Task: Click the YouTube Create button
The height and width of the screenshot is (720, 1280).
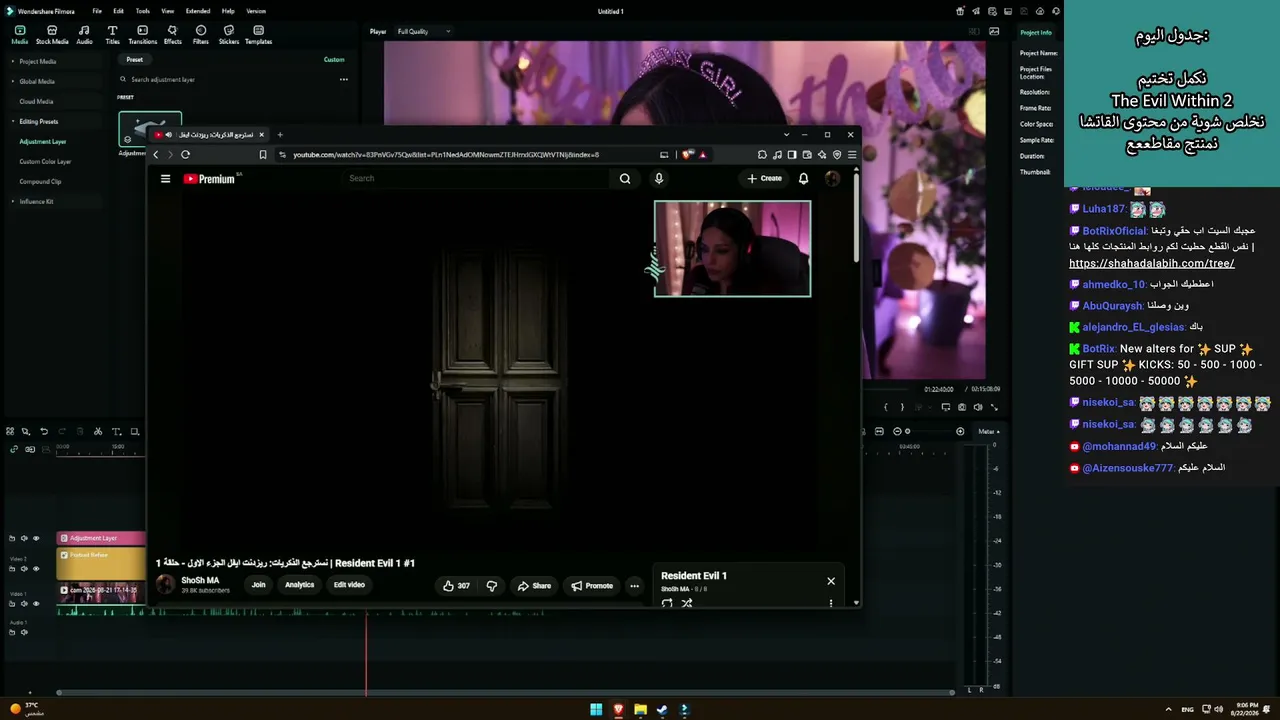Action: pyautogui.click(x=765, y=178)
